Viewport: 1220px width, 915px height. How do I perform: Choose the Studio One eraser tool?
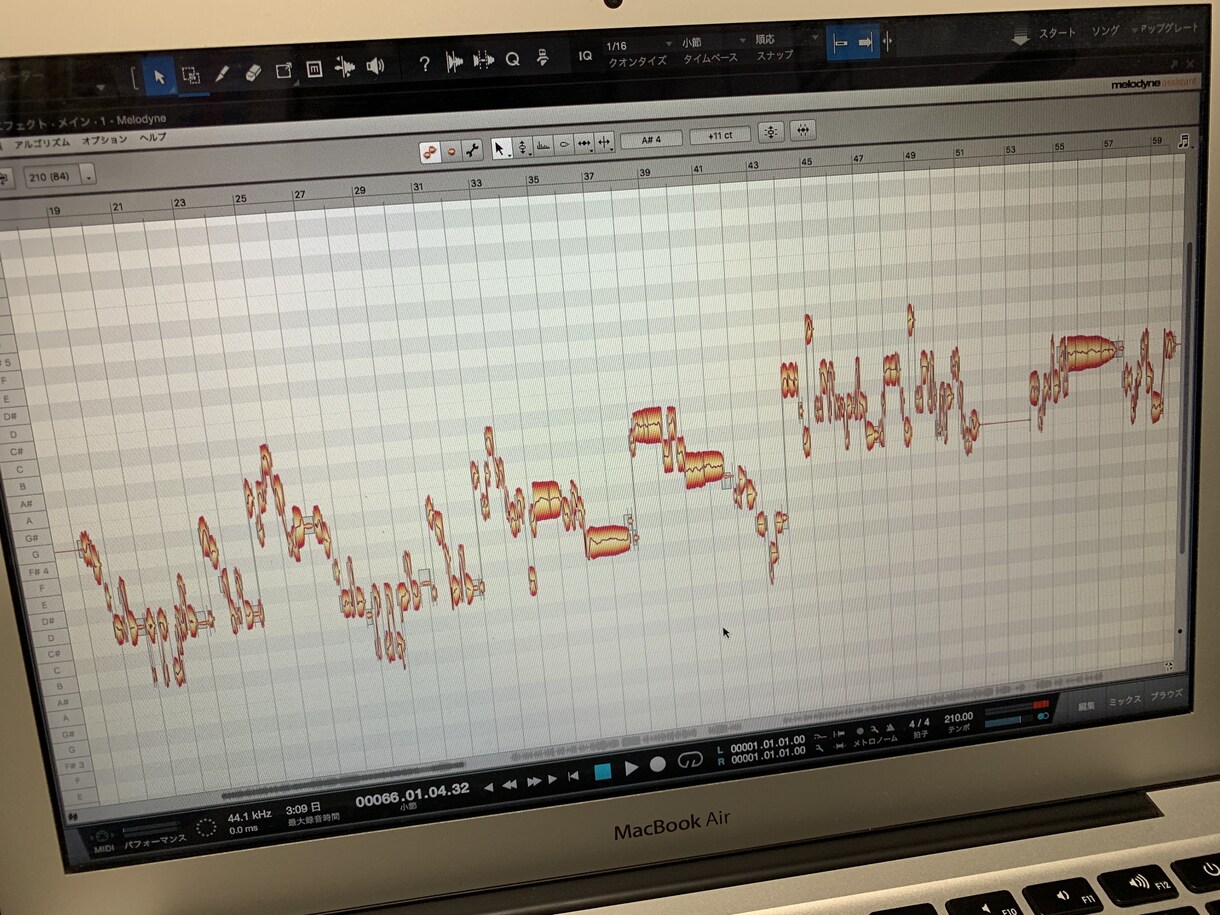tap(252, 72)
